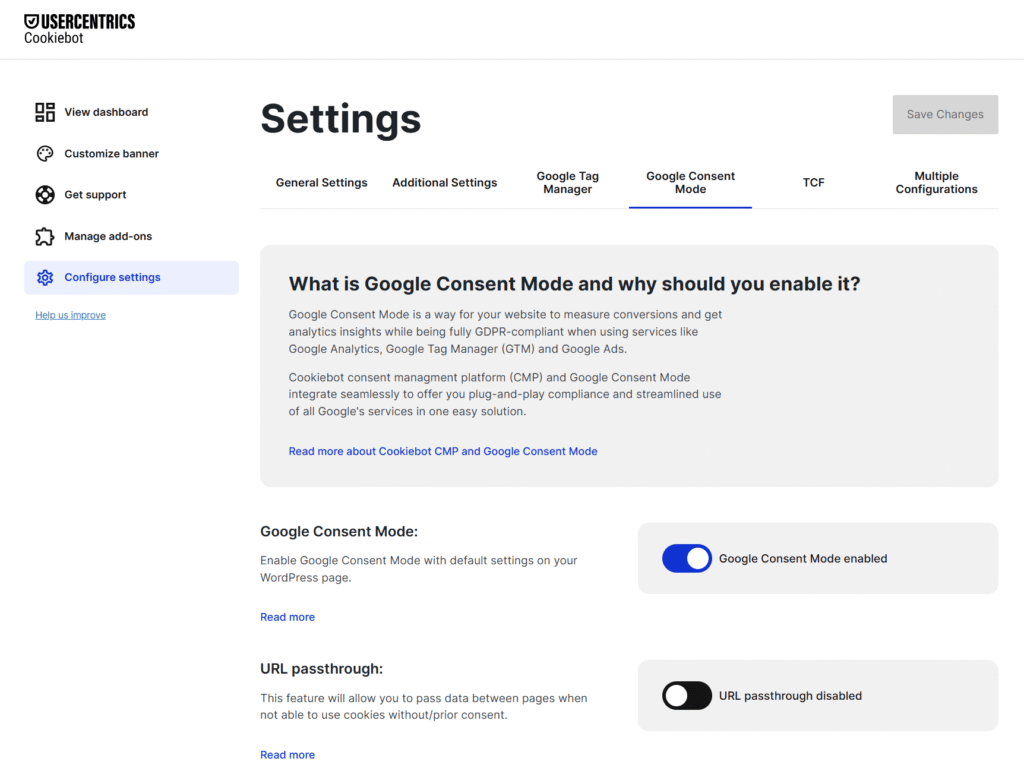The height and width of the screenshot is (774, 1024).
Task: Click the 'Google Consent Mode:' section title
Action: 339,532
